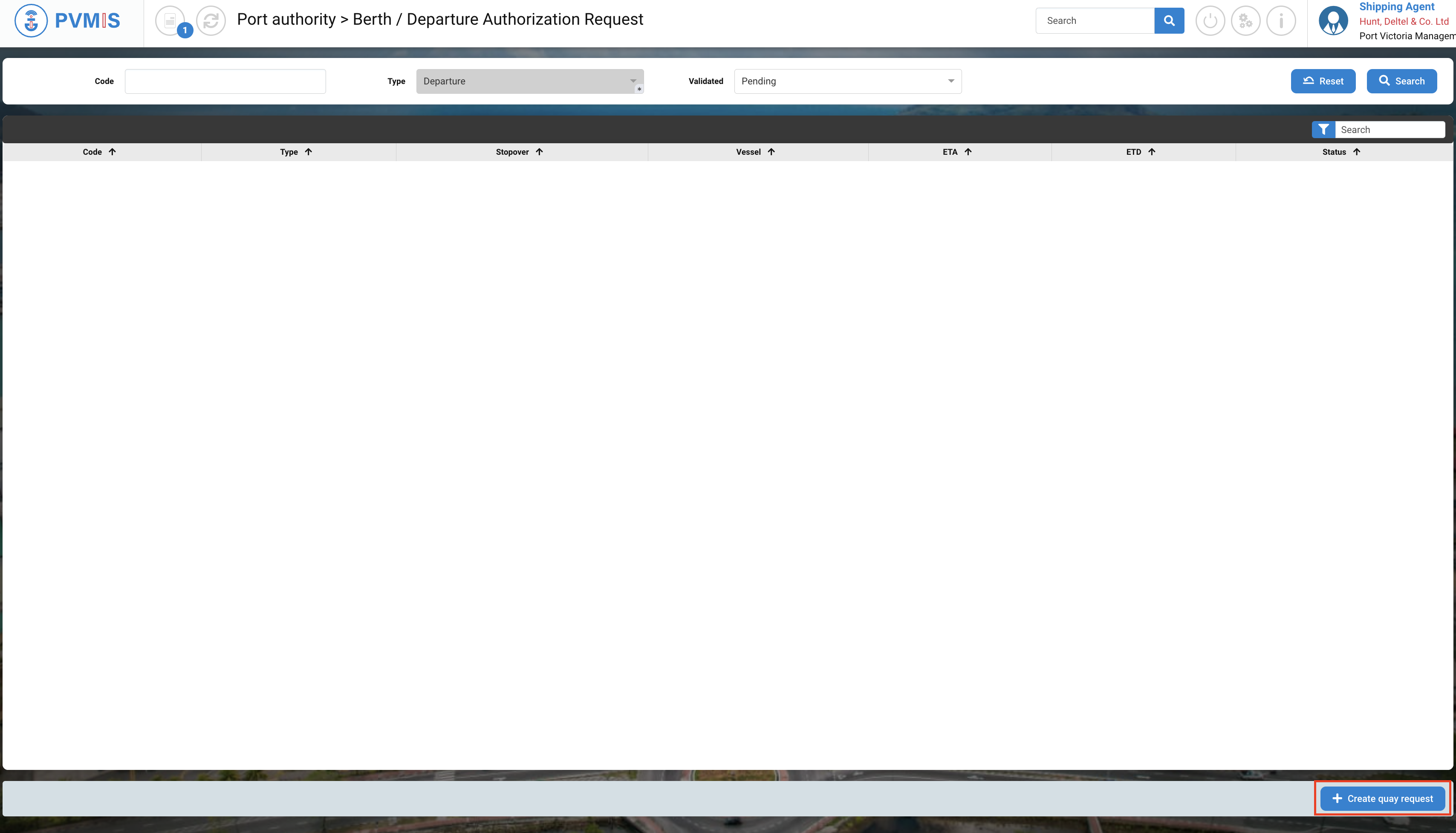This screenshot has width=1456, height=833.
Task: Click the refresh arrows icon in header
Action: click(x=211, y=21)
